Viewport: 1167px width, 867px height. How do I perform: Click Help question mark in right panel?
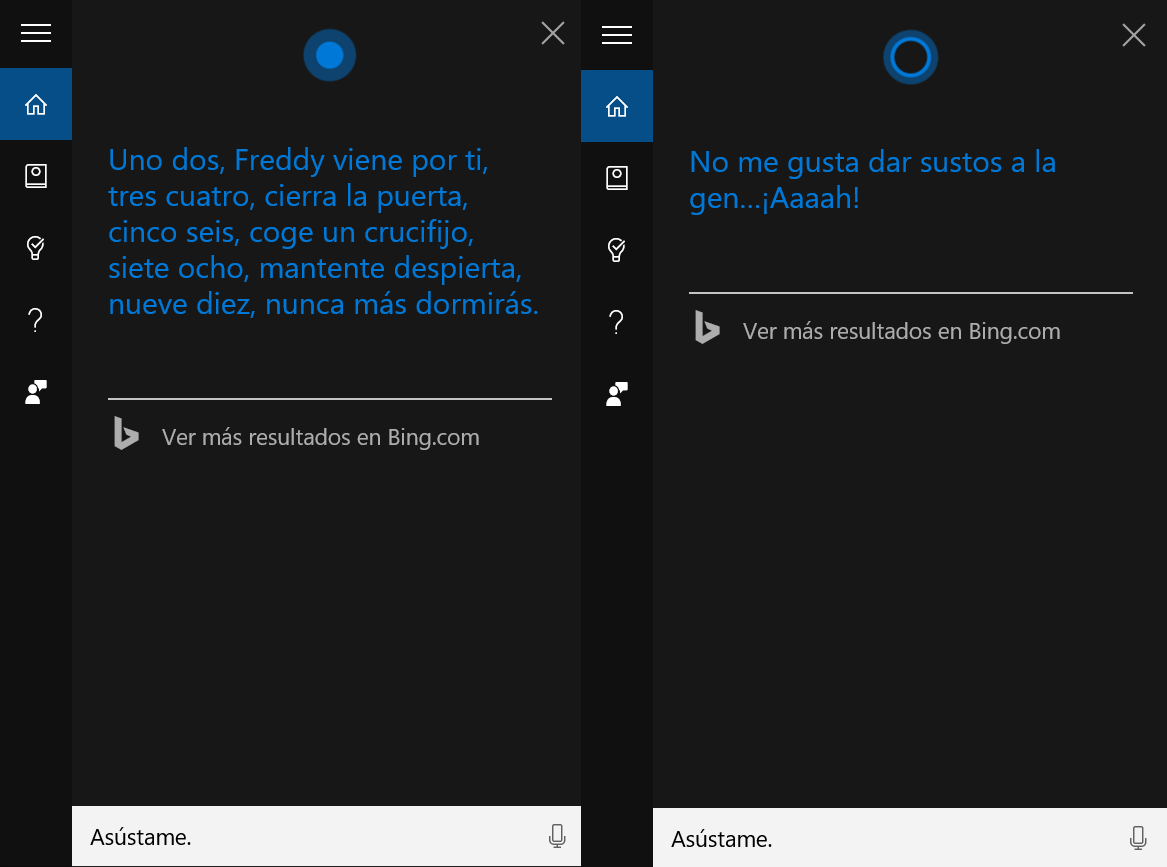616,322
